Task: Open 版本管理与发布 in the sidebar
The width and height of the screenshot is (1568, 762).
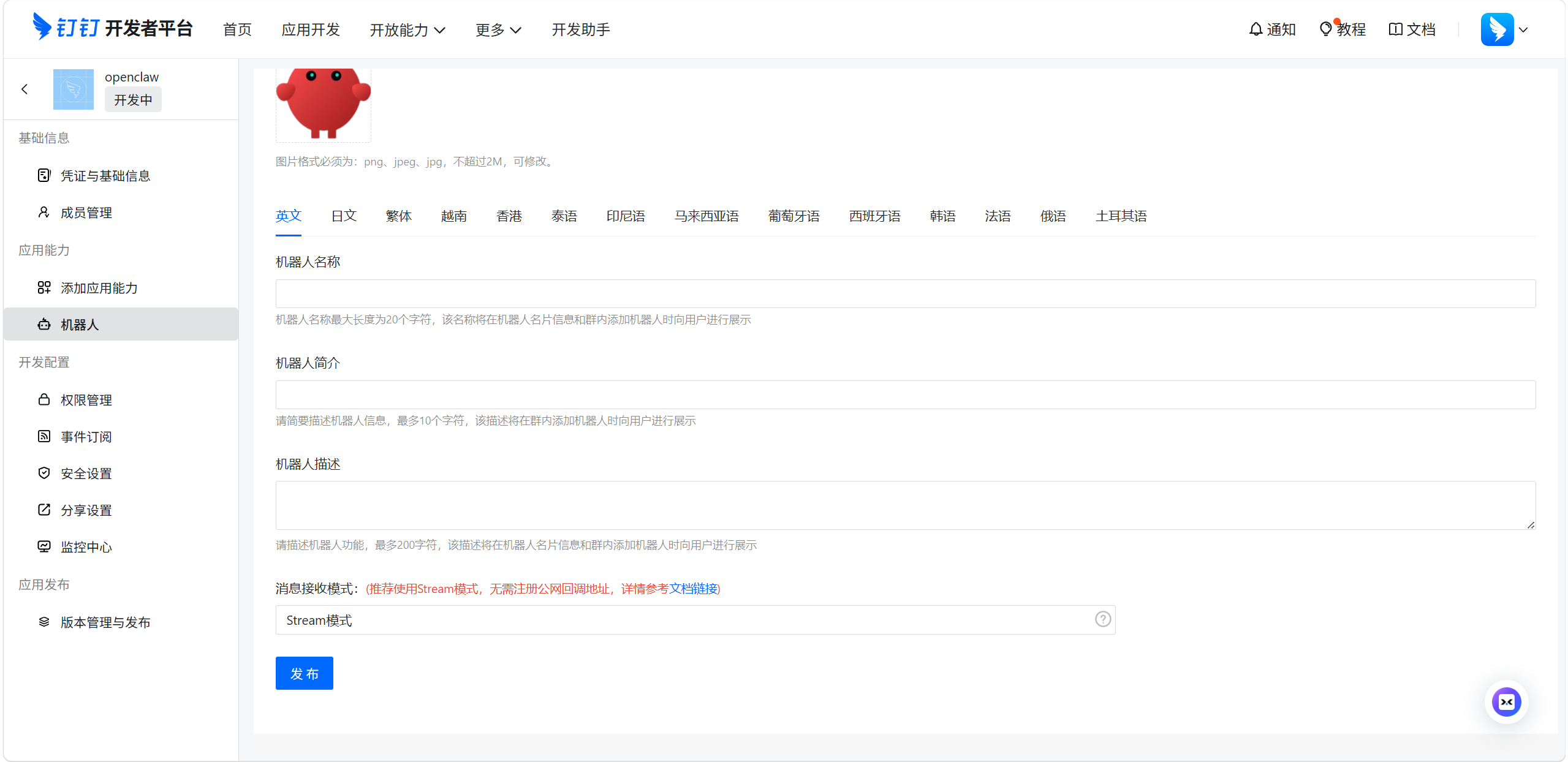Action: tap(105, 622)
